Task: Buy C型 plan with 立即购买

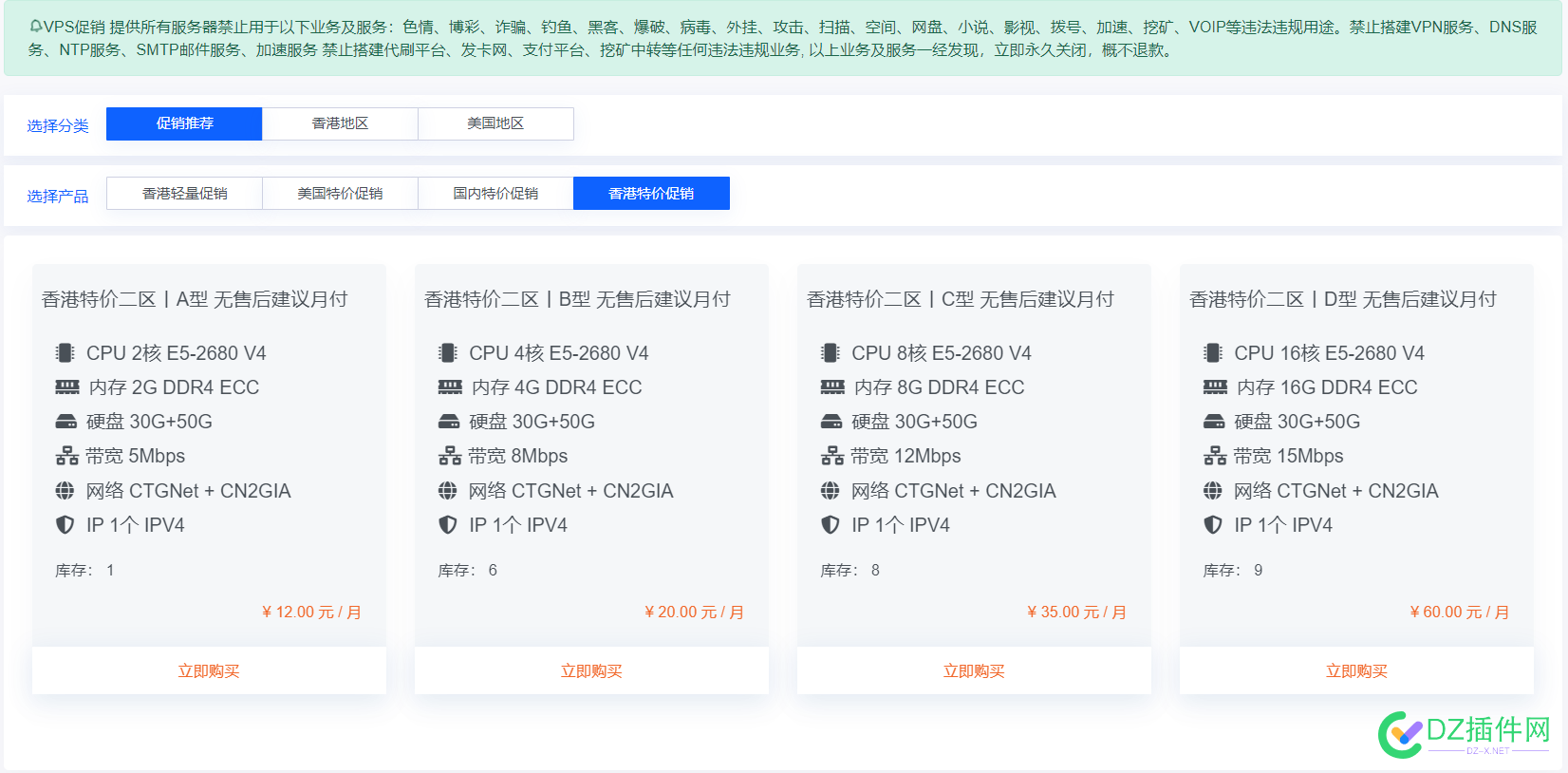Action: (x=974, y=671)
